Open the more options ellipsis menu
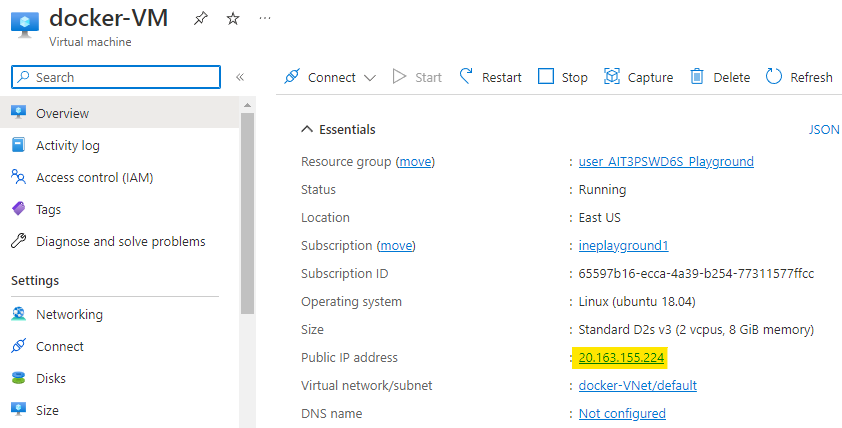Screen dimensions: 842x428 [x=264, y=19]
